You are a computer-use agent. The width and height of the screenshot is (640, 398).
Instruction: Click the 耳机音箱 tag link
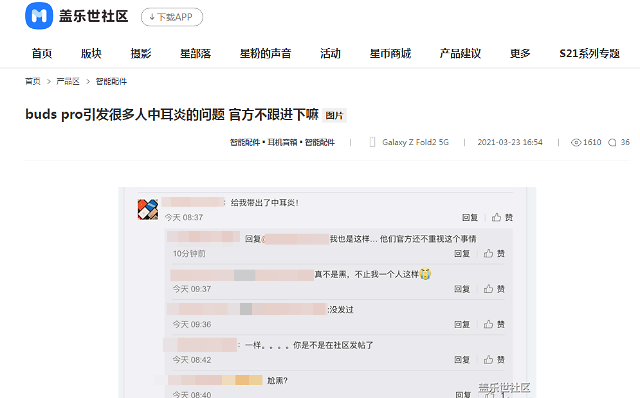[x=282, y=142]
